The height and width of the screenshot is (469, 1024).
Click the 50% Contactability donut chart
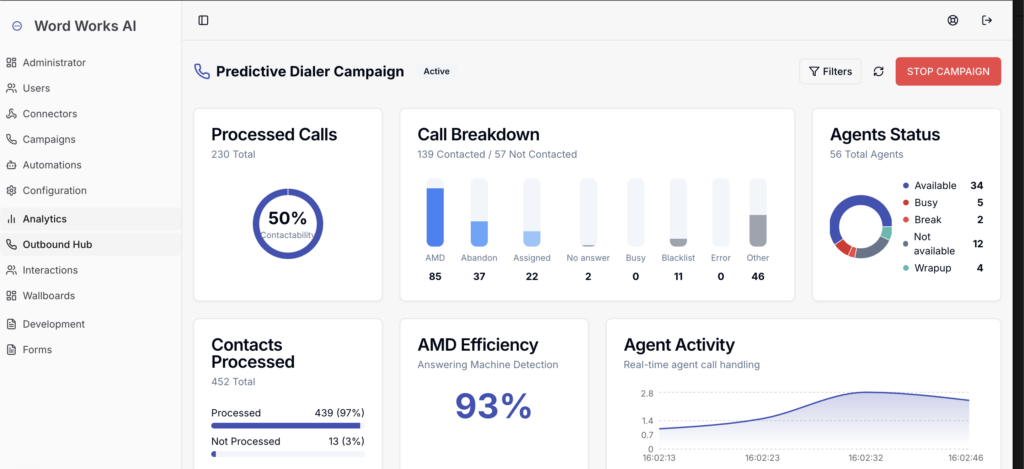click(x=287, y=223)
